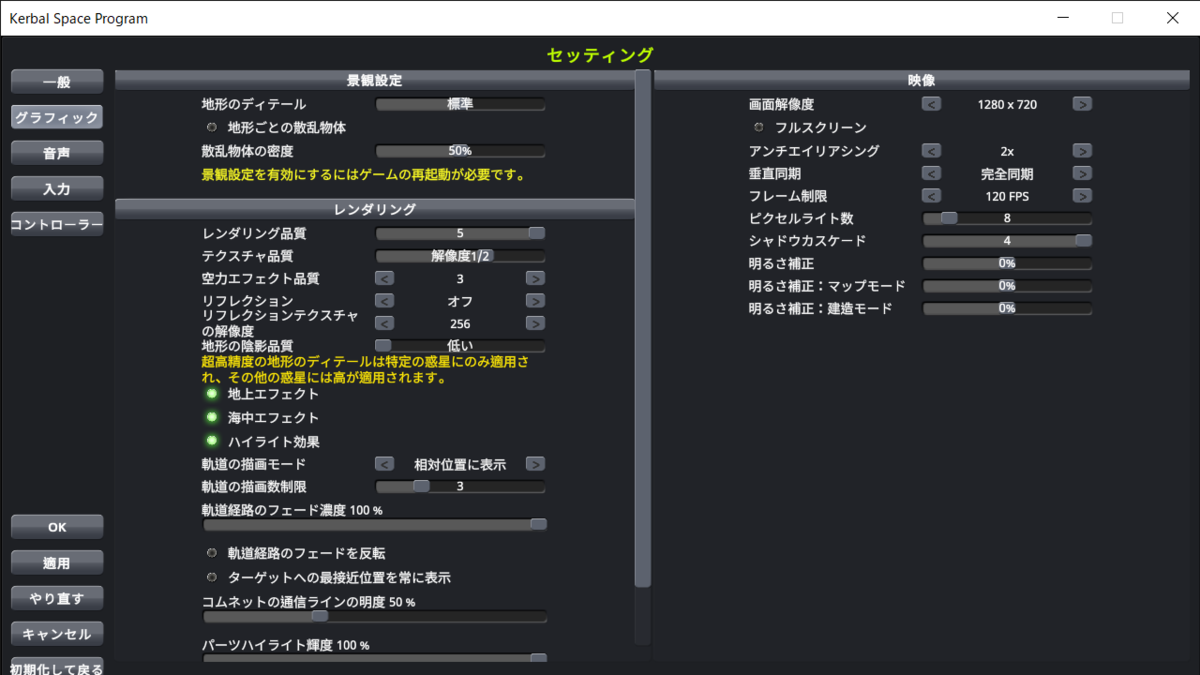The image size is (1200, 675).
Task: Switch to the 音声 settings tab
Action: coord(56,152)
